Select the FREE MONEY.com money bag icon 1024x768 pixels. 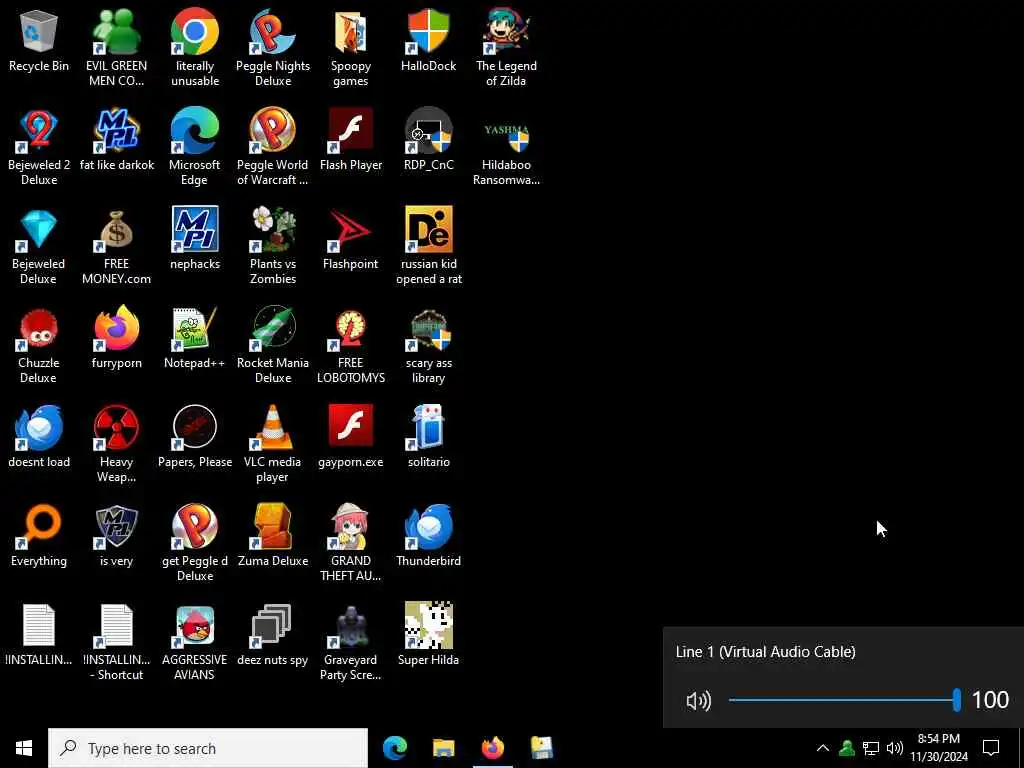tap(116, 246)
